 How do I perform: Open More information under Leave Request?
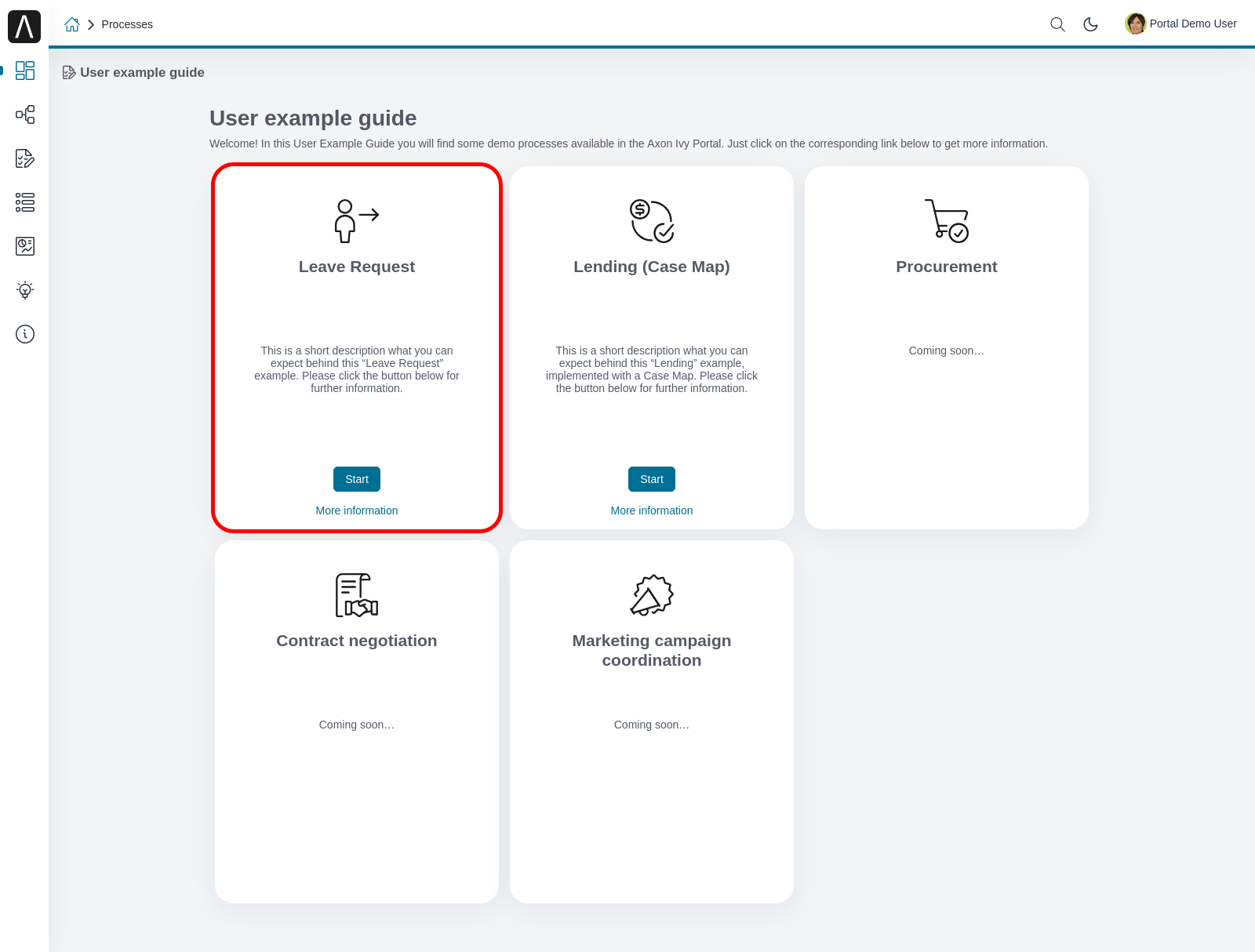(x=356, y=511)
